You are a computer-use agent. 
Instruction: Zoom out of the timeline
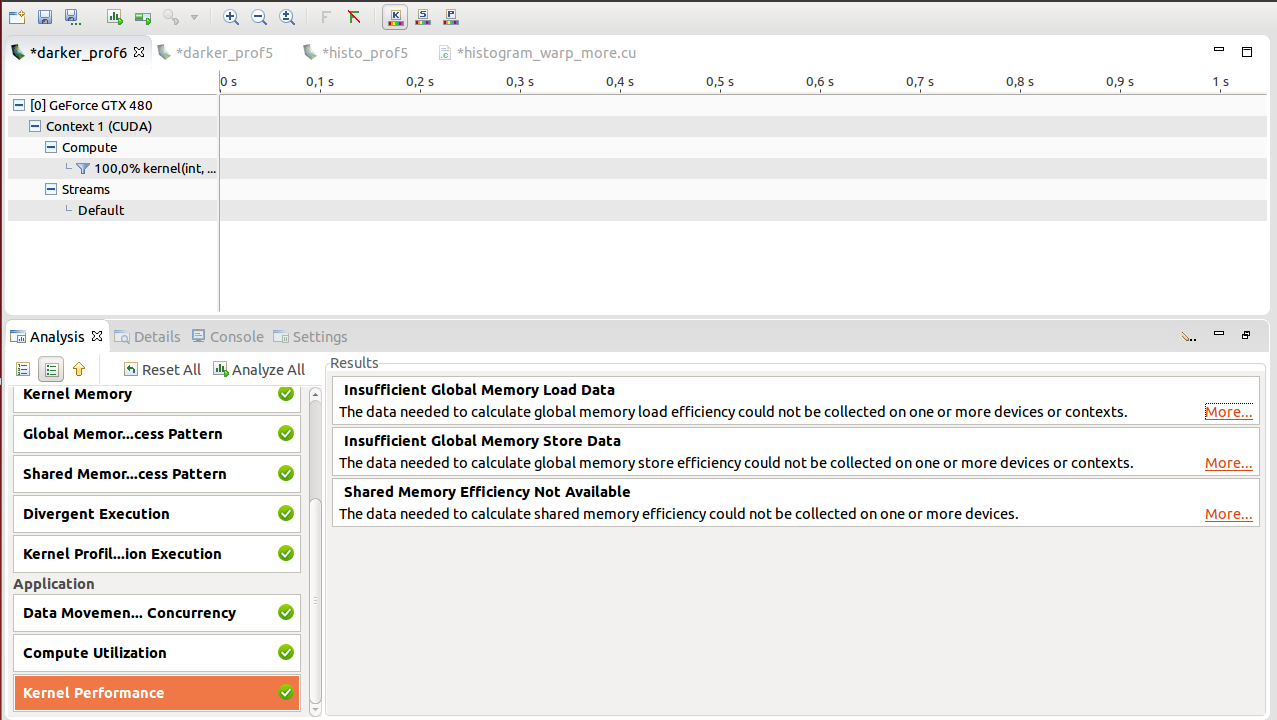point(259,17)
